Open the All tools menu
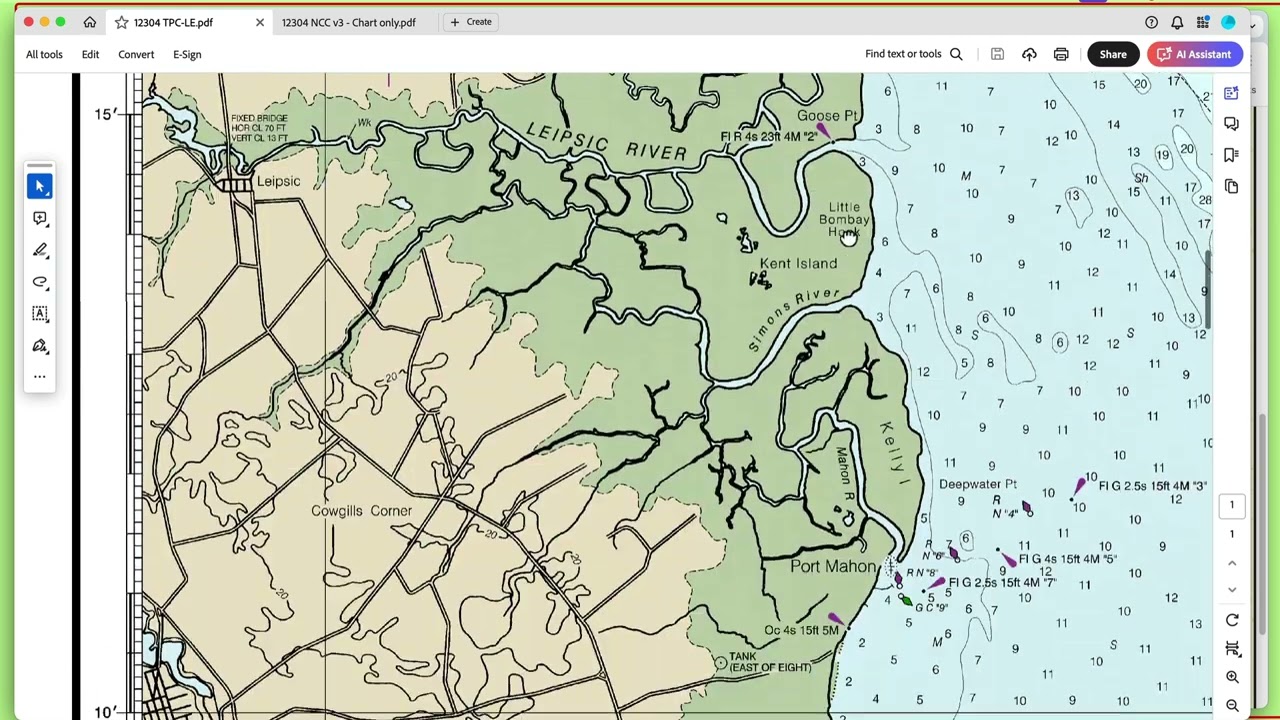 pyautogui.click(x=44, y=54)
